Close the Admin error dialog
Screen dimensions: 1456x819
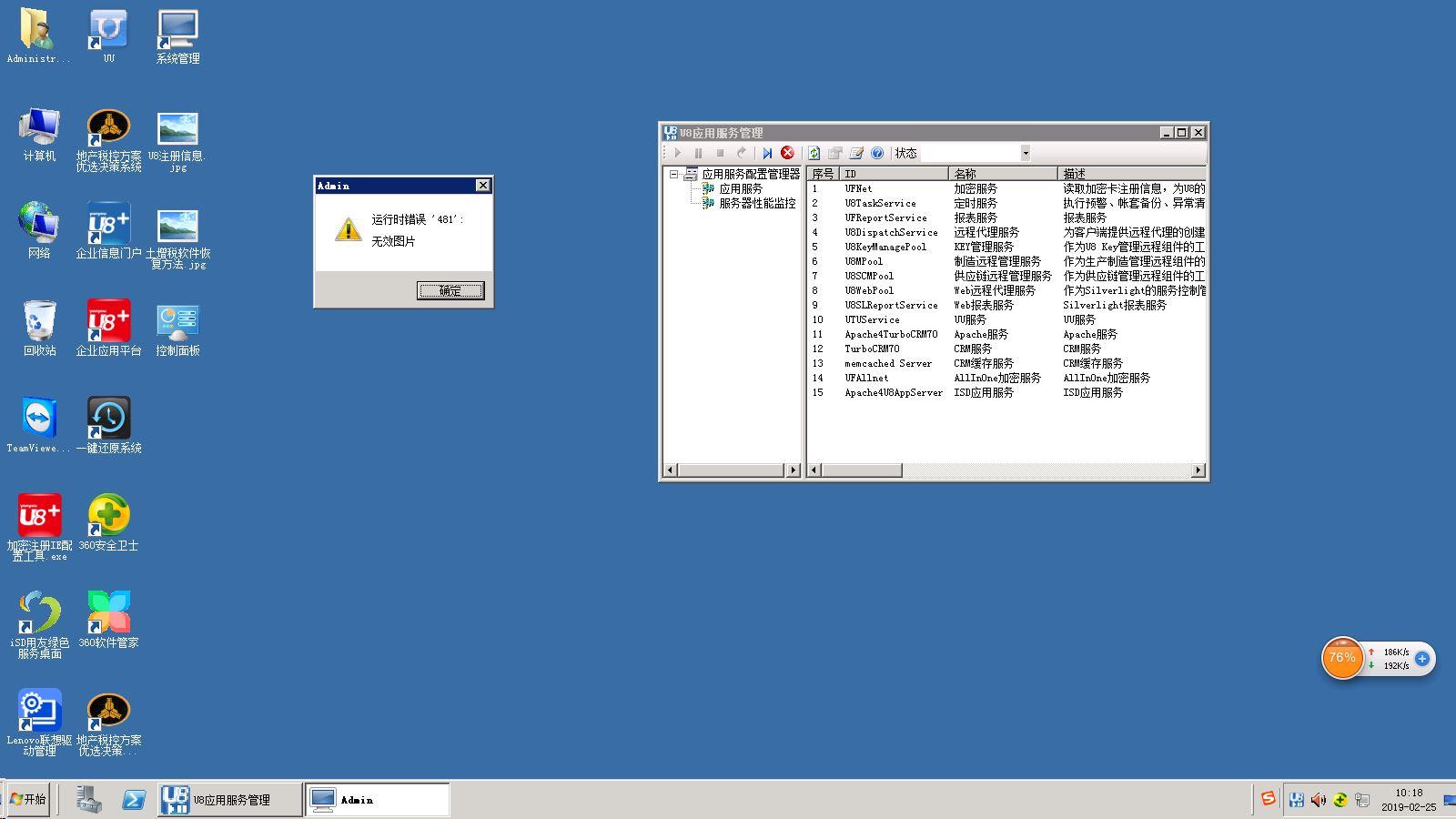pos(482,186)
